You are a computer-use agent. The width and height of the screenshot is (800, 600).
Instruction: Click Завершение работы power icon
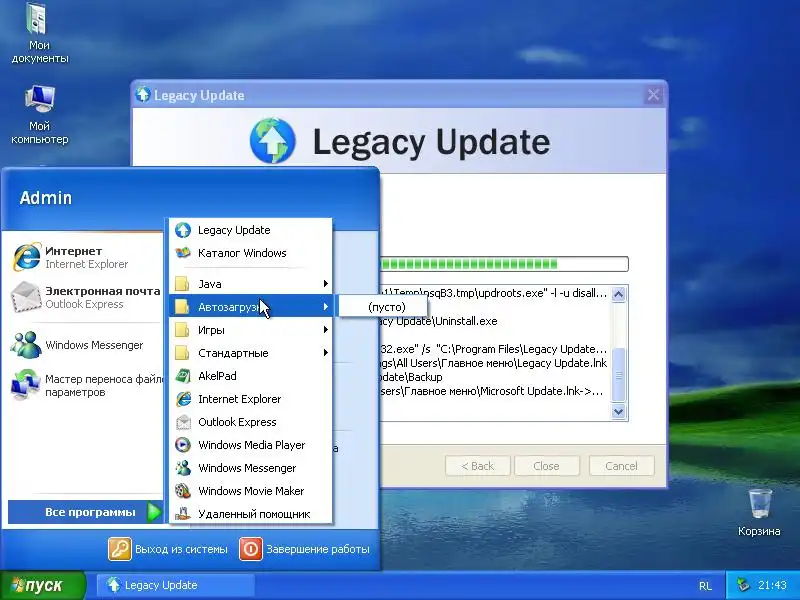point(251,549)
